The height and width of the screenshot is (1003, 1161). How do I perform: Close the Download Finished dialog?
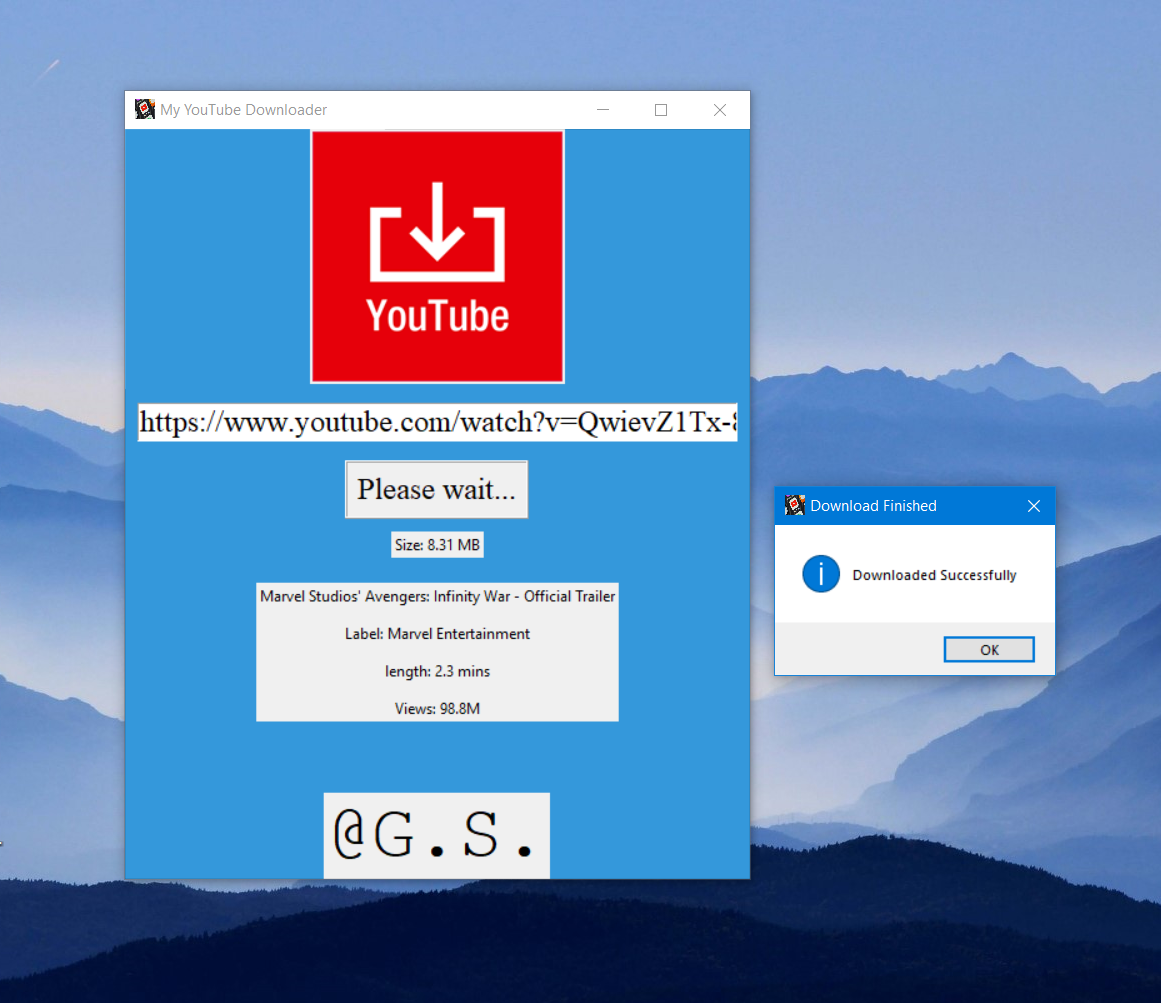coord(1034,506)
